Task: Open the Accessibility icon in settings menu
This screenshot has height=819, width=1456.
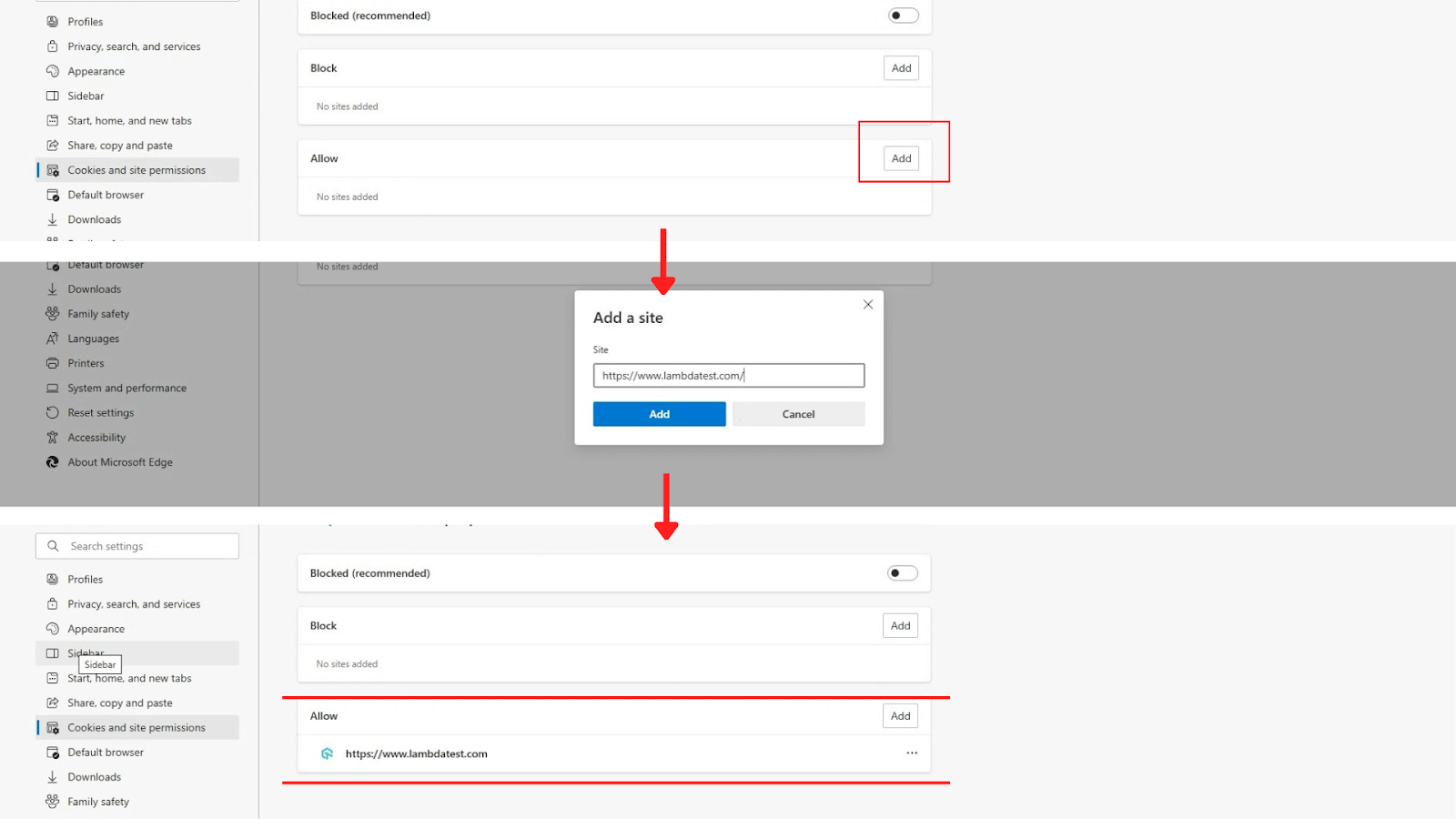Action: pos(53,438)
